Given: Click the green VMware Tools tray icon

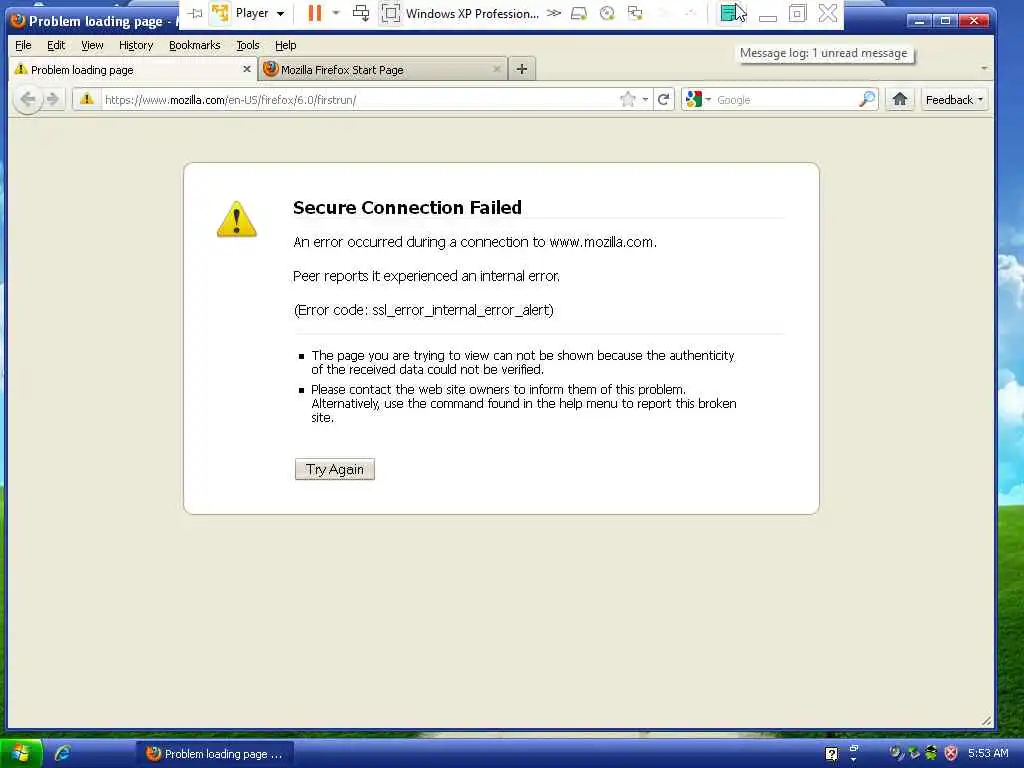Looking at the screenshot, I should pyautogui.click(x=931, y=754).
